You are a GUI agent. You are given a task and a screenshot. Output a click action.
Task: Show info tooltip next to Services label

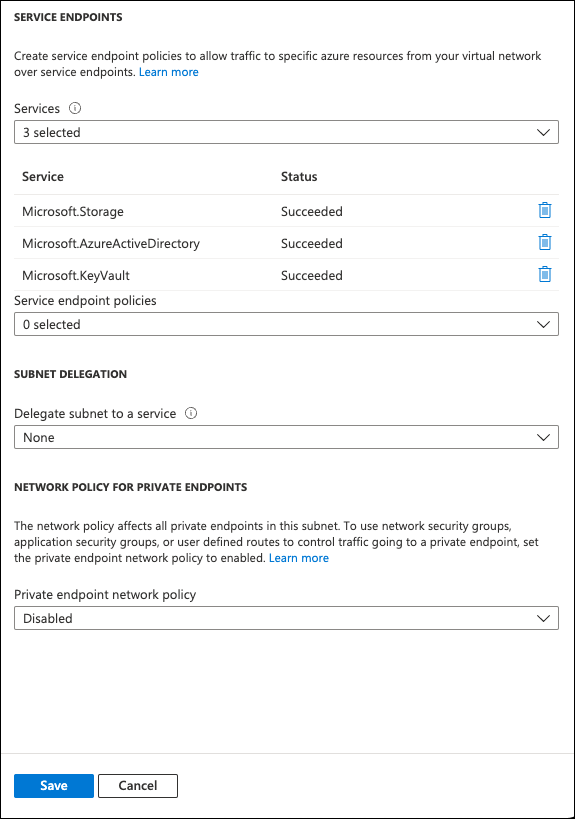(x=75, y=108)
